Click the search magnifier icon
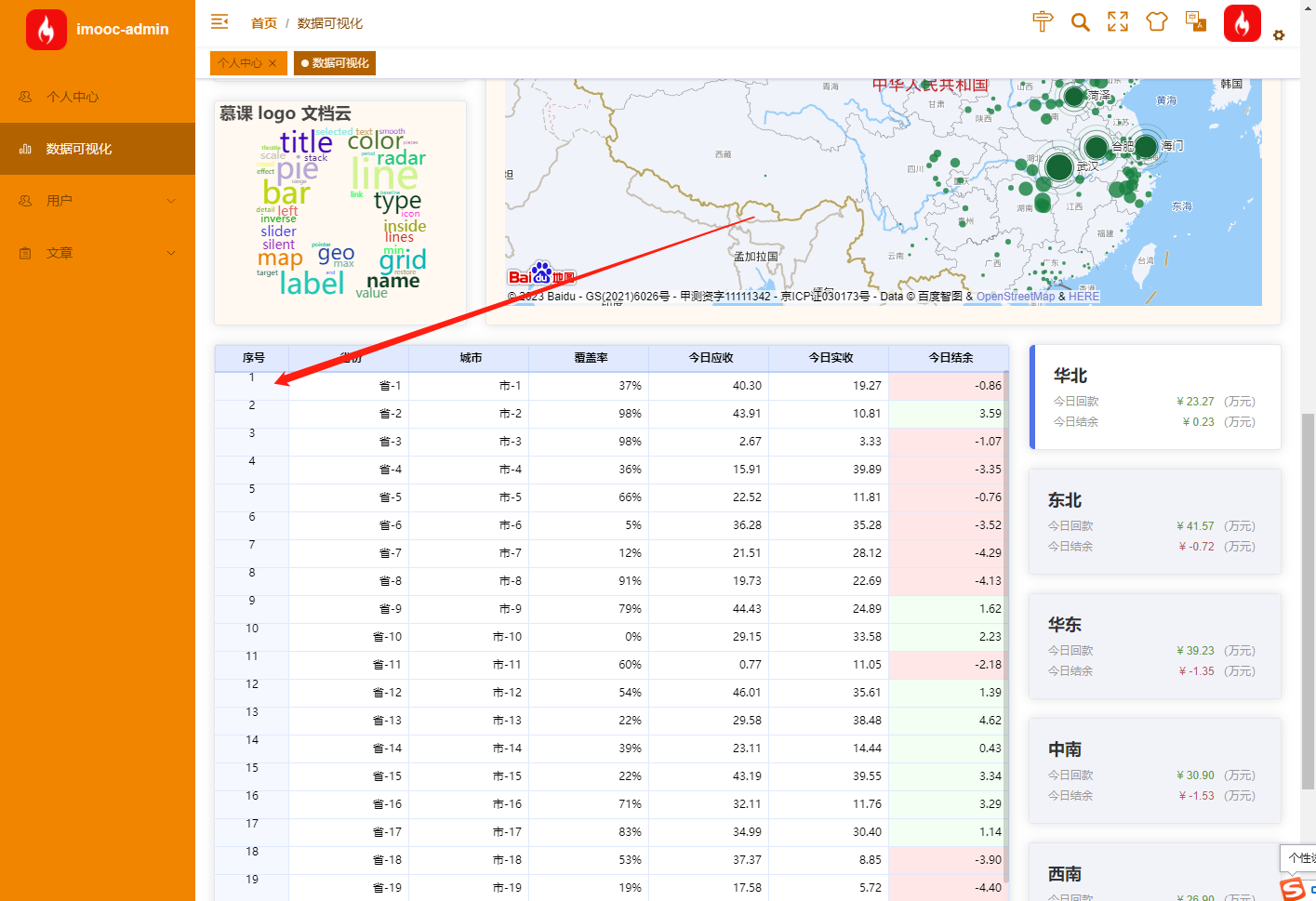Viewport: 1316px width, 901px height. pos(1080,22)
